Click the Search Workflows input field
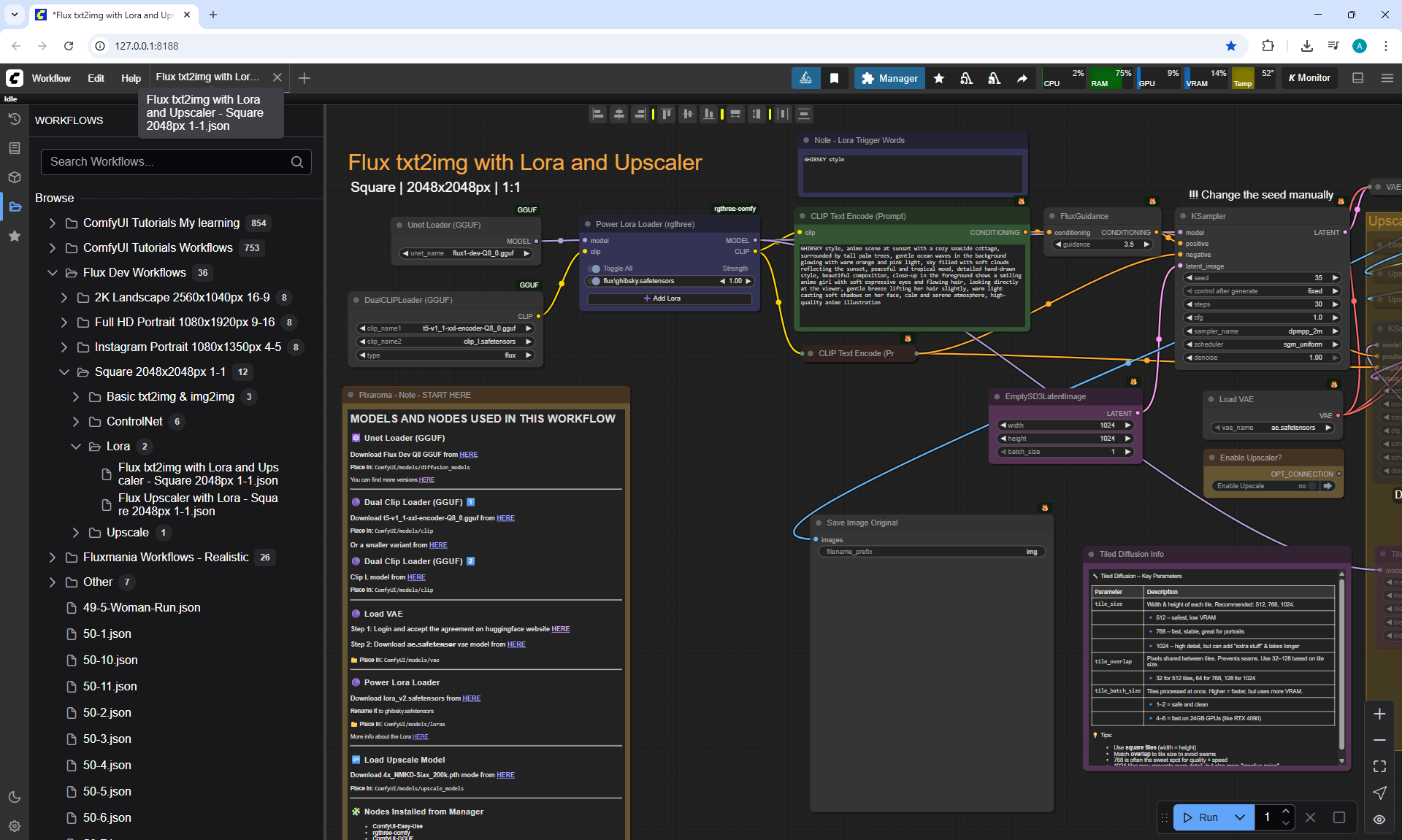This screenshot has height=840, width=1402. (x=168, y=162)
